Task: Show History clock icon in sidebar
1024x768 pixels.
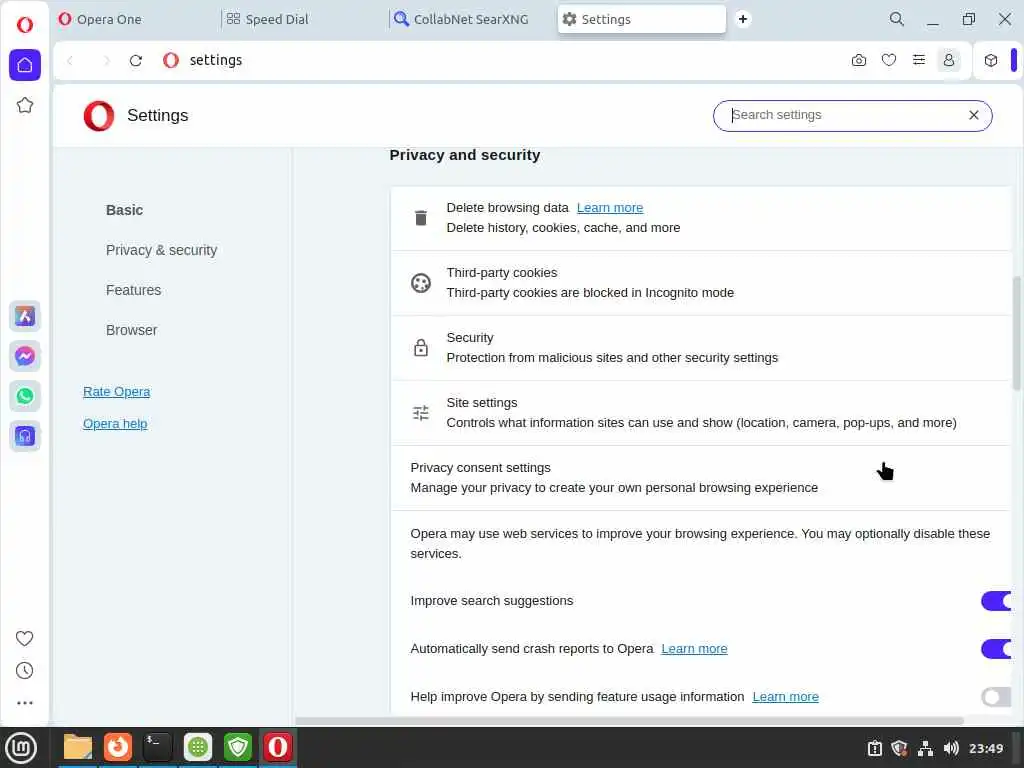Action: click(24, 671)
